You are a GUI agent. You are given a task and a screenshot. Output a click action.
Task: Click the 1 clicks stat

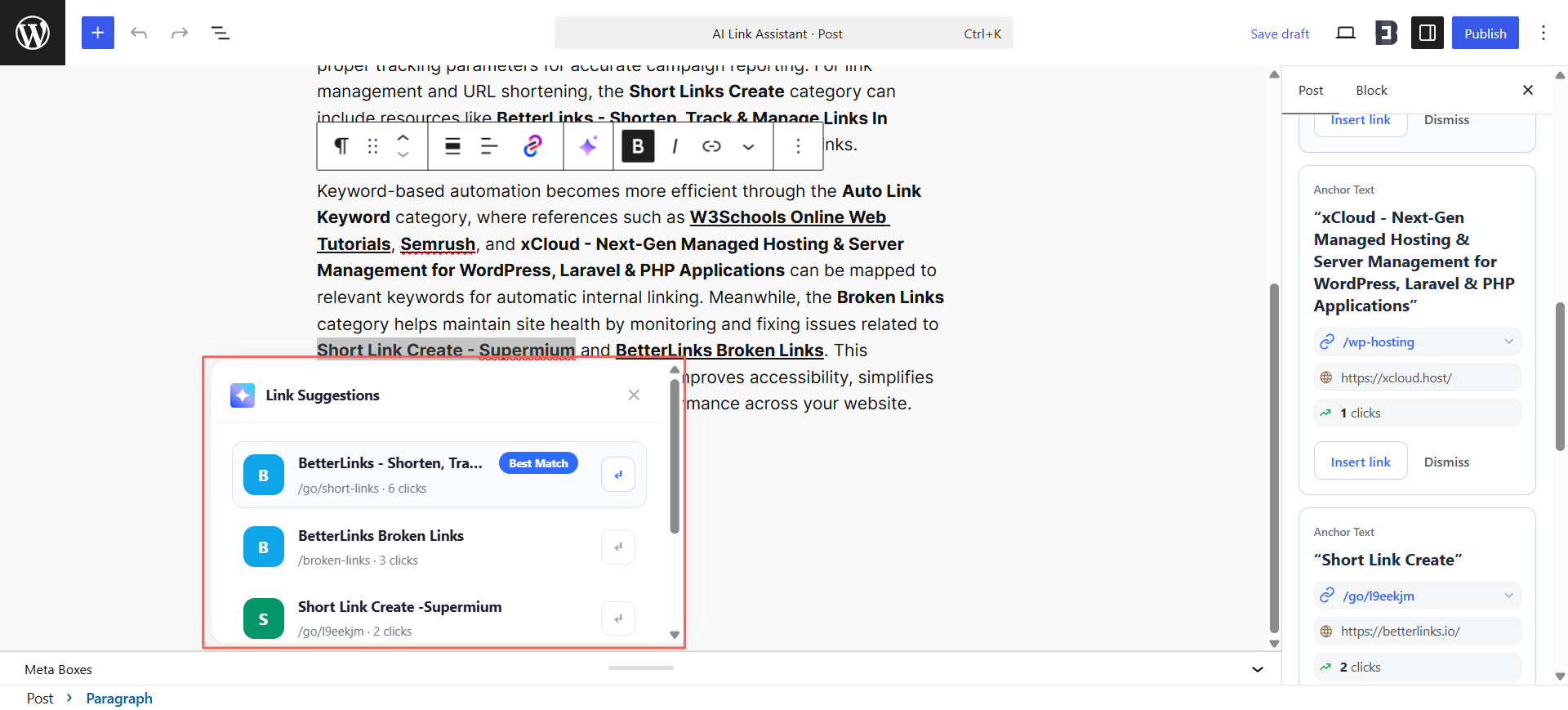(1417, 413)
